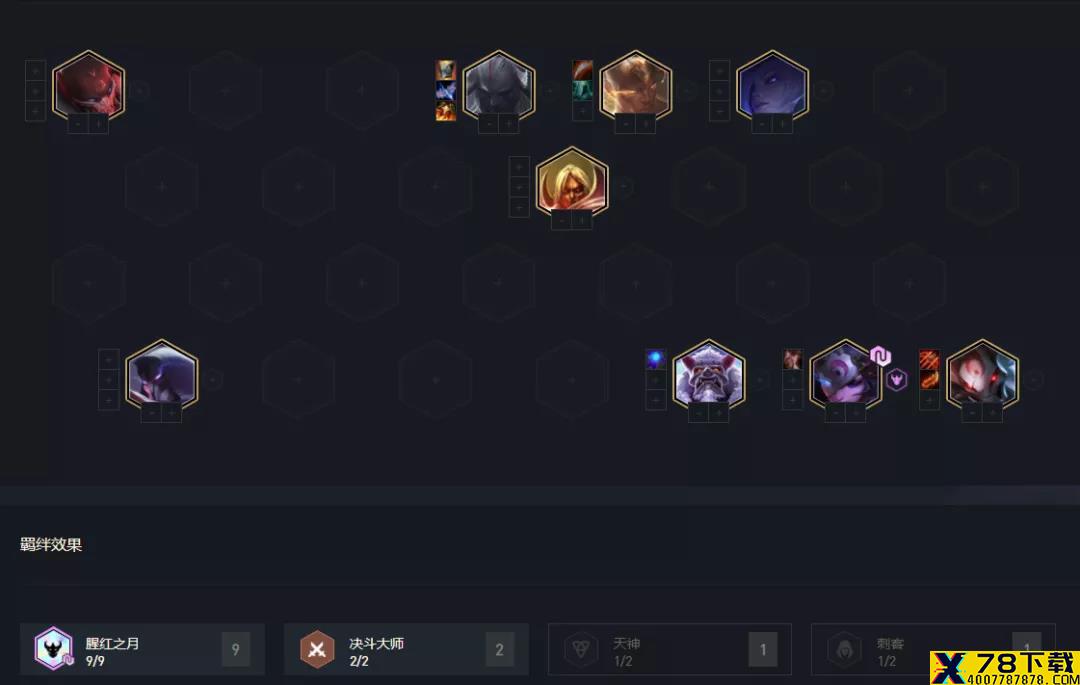This screenshot has height=685, width=1080.
Task: Increase star level of red demon champion
Action: pos(98,124)
